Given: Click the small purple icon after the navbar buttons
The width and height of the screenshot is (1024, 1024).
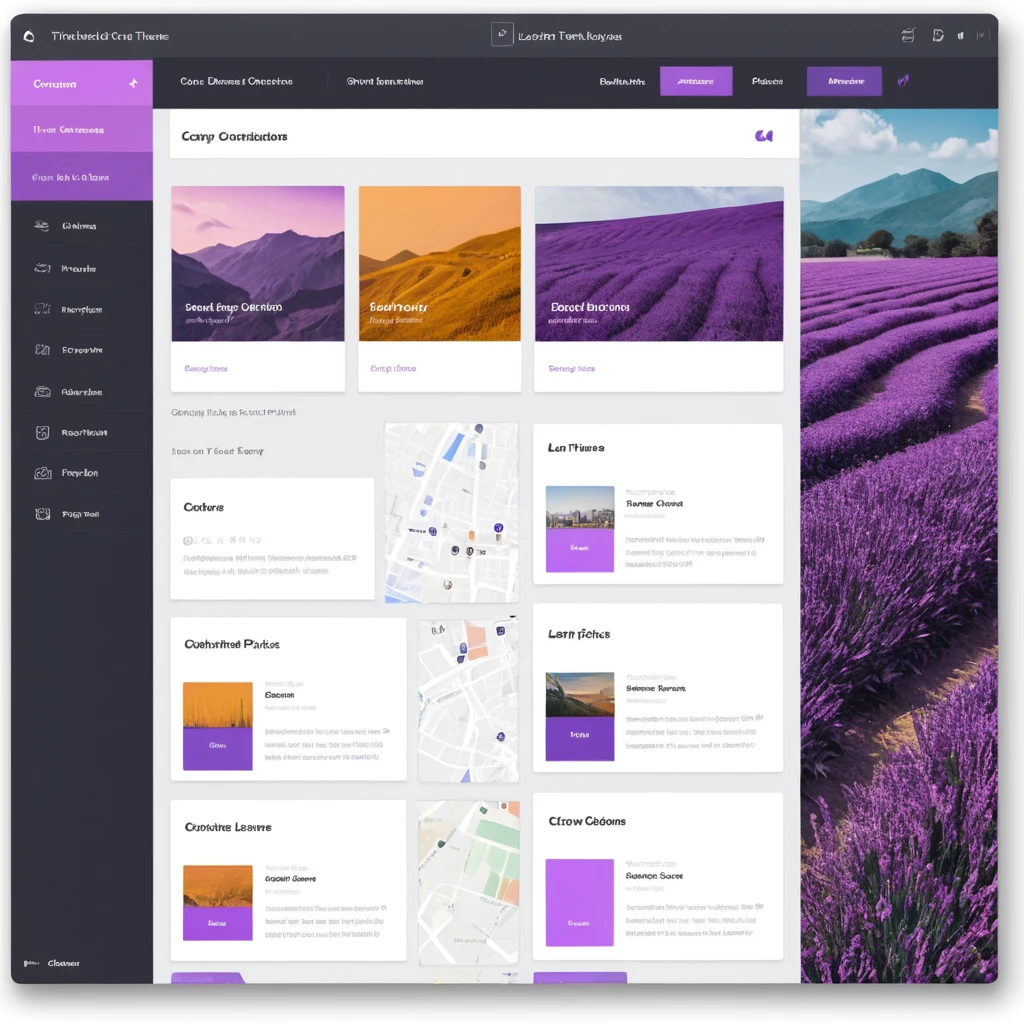Looking at the screenshot, I should tap(903, 81).
